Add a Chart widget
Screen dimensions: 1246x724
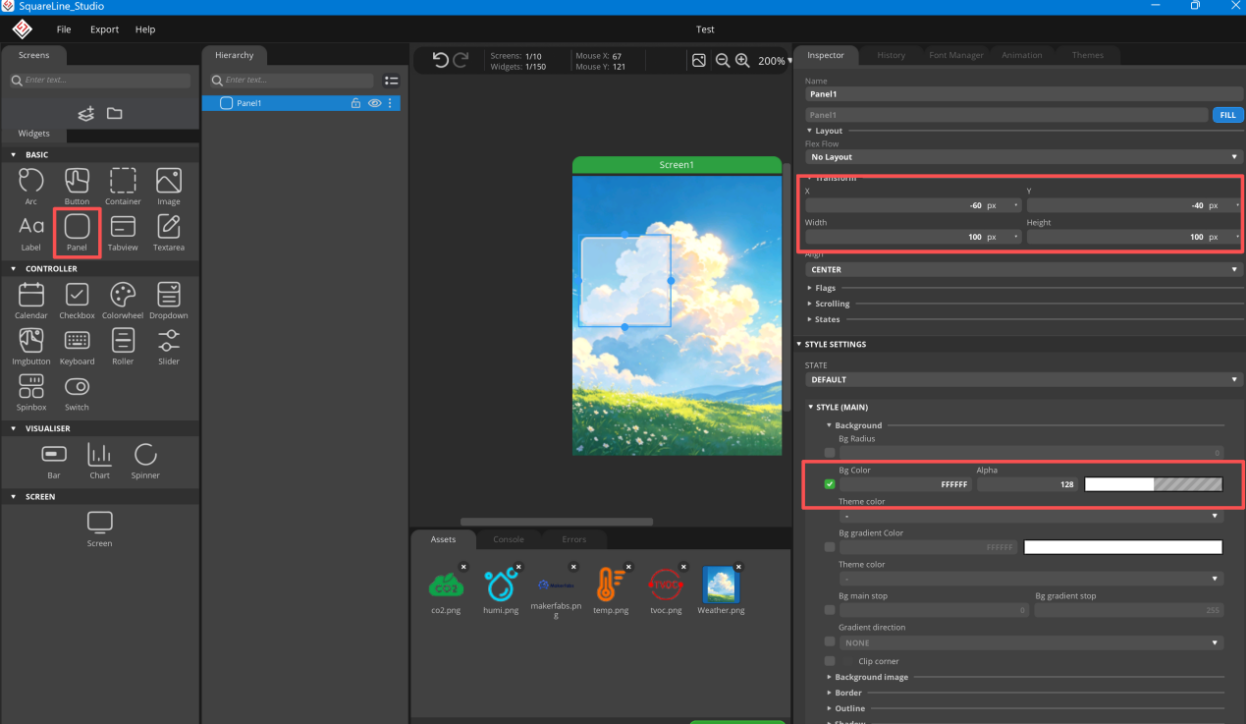point(100,460)
